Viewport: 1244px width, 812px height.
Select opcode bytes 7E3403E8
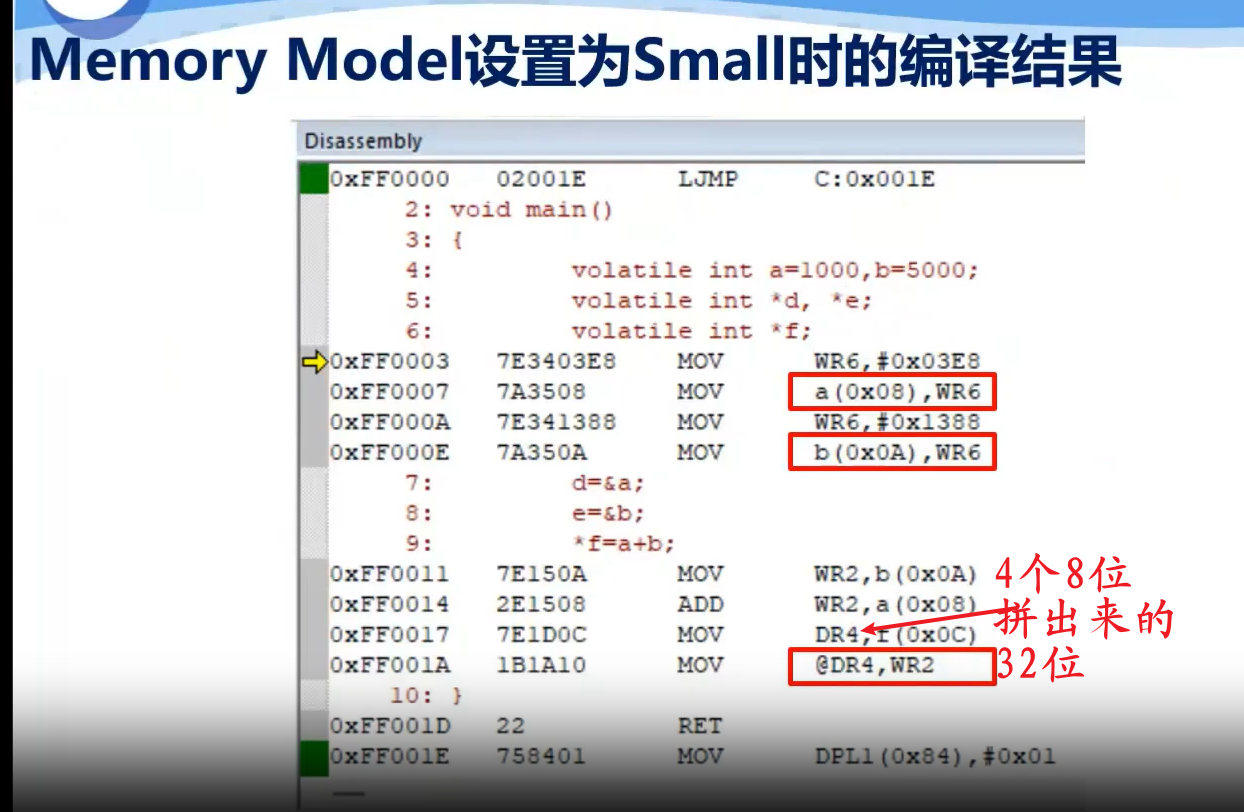(x=556, y=362)
